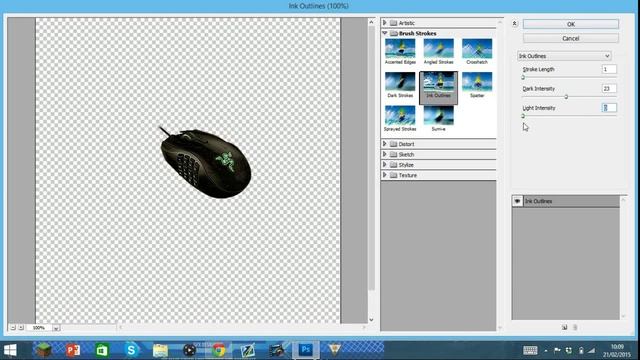The height and width of the screenshot is (360, 640).
Task: Click the Artistic folder icon
Action: 393,23
